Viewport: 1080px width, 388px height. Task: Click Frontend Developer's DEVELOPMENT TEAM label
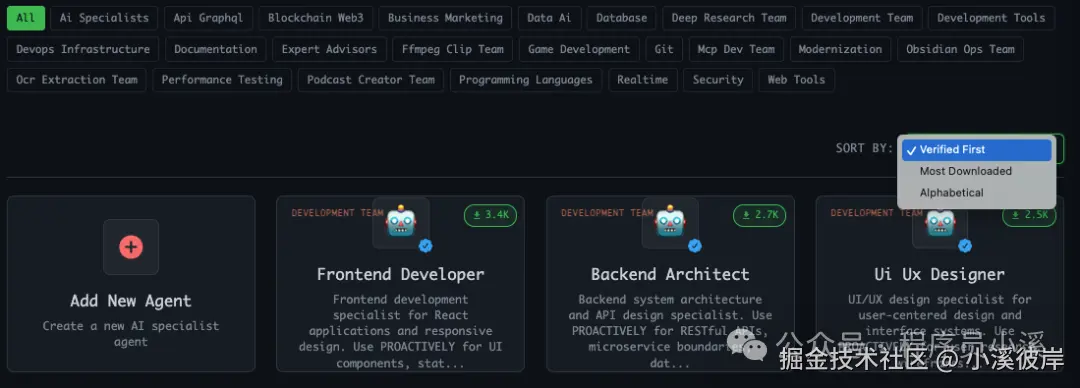click(x=338, y=213)
